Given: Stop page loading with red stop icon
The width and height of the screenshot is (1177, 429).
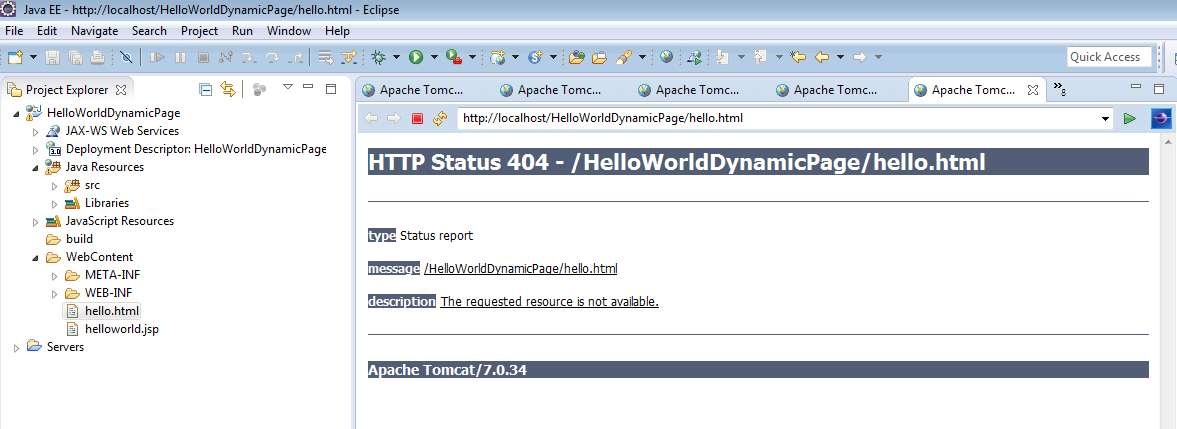Looking at the screenshot, I should point(418,118).
